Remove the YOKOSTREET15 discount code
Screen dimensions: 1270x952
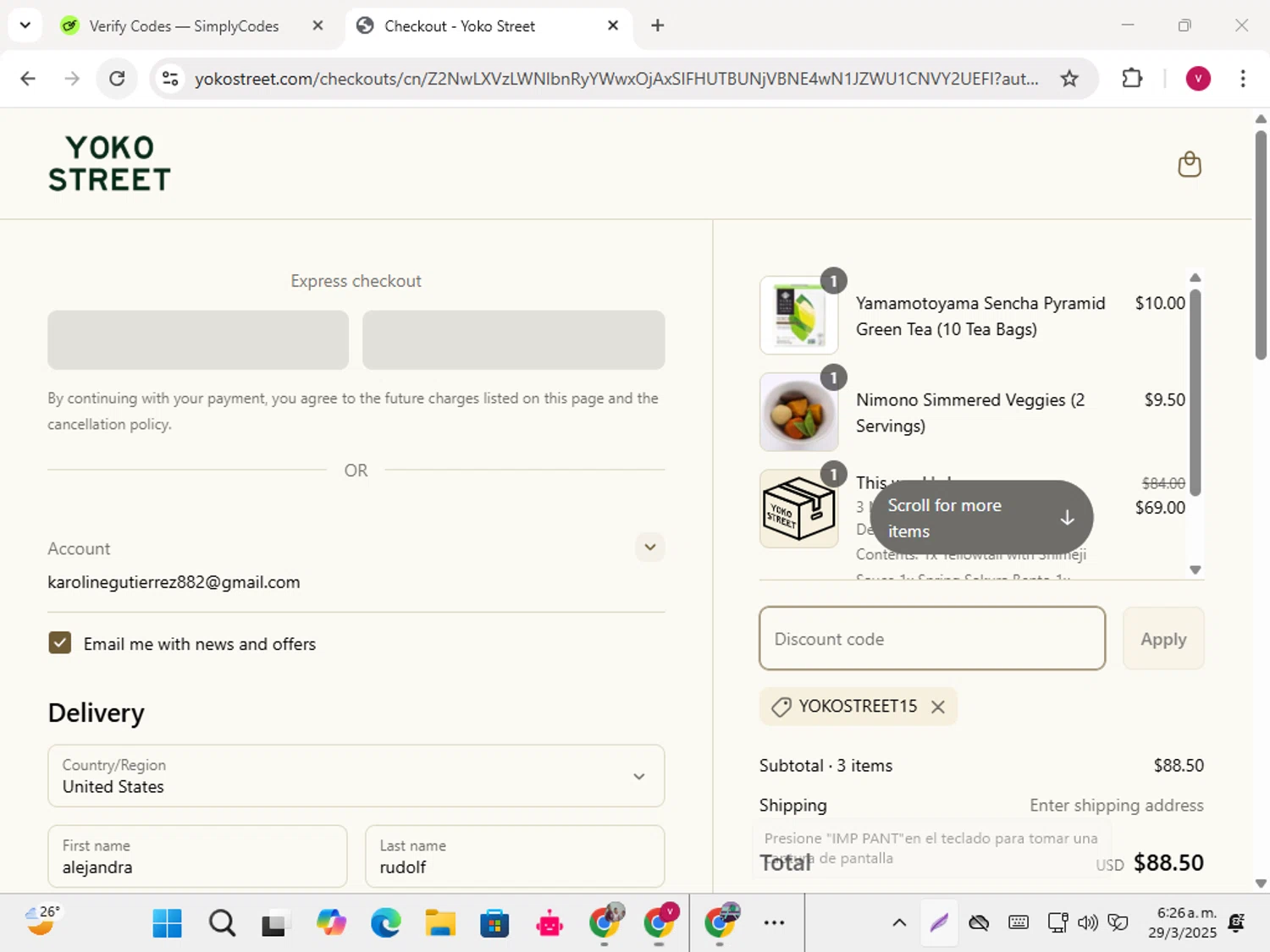[938, 707]
